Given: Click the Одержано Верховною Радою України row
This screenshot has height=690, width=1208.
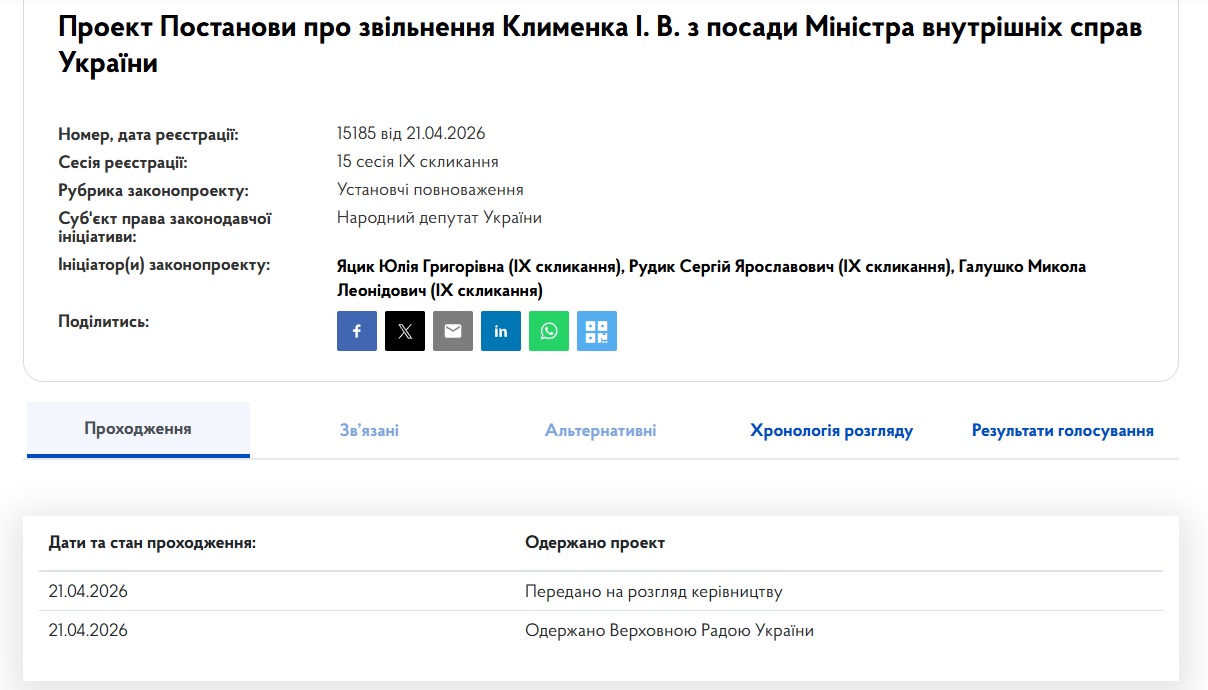Looking at the screenshot, I should coord(669,631).
